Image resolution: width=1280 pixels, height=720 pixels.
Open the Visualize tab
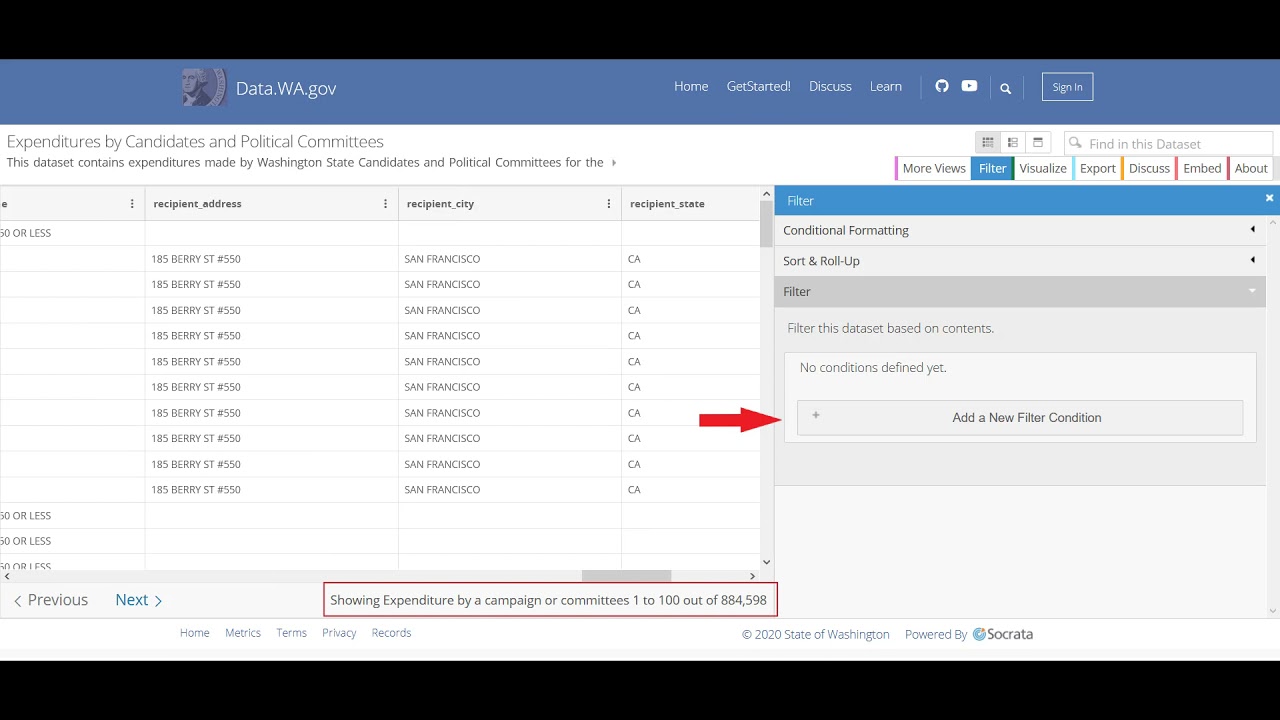click(1043, 168)
